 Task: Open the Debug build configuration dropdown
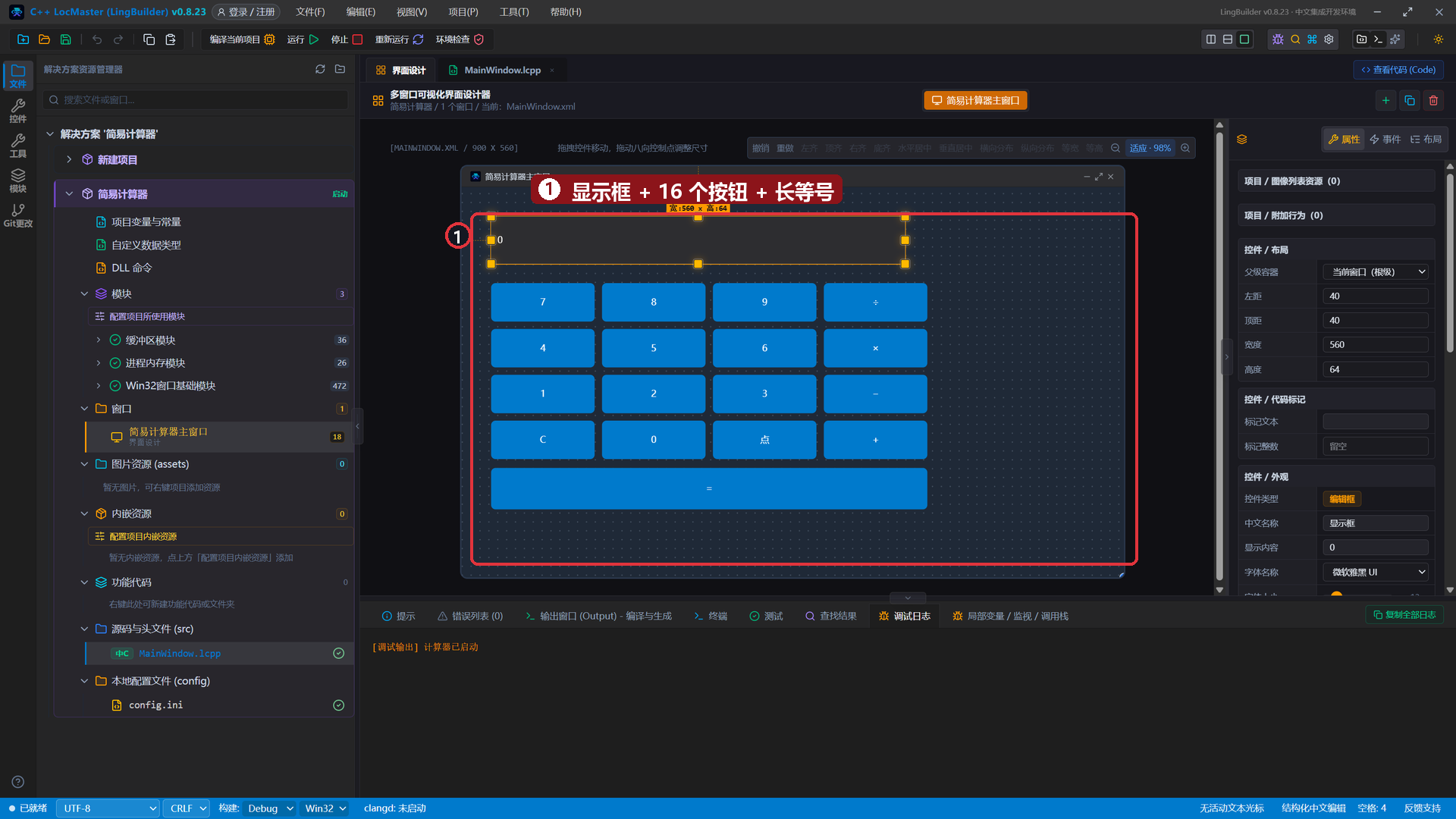click(x=270, y=808)
